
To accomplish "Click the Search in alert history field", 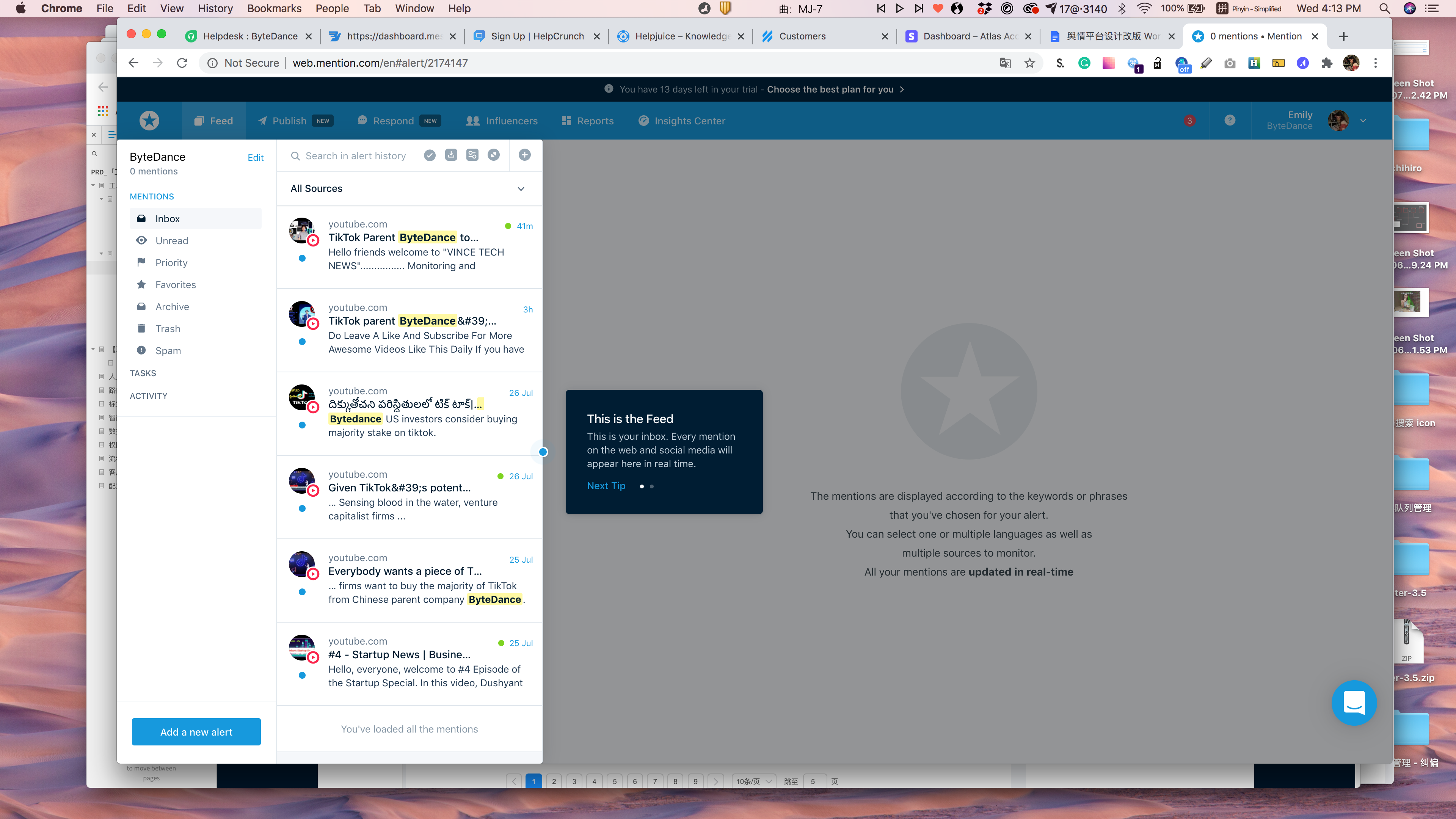I will 356,156.
